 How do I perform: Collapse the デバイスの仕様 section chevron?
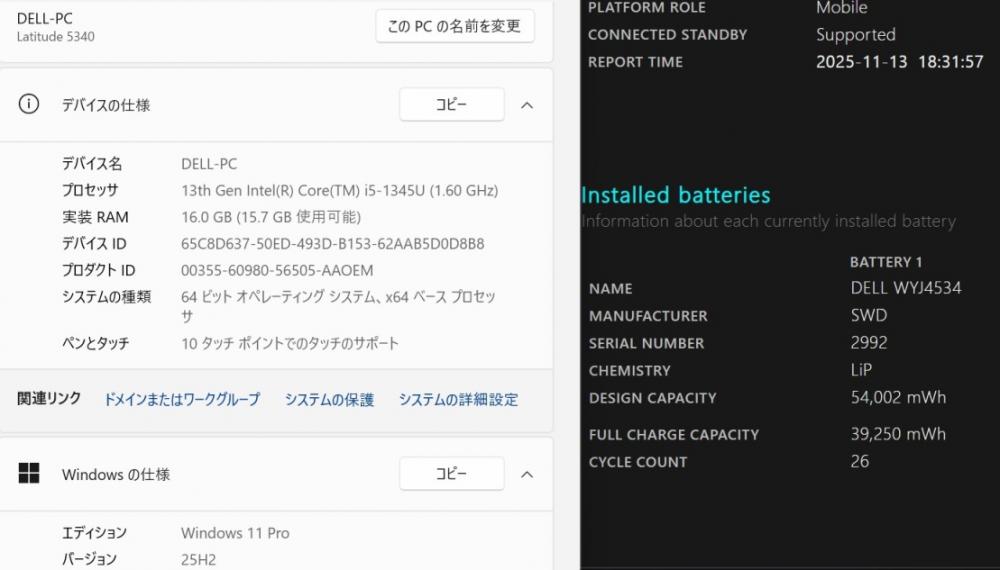(x=527, y=105)
